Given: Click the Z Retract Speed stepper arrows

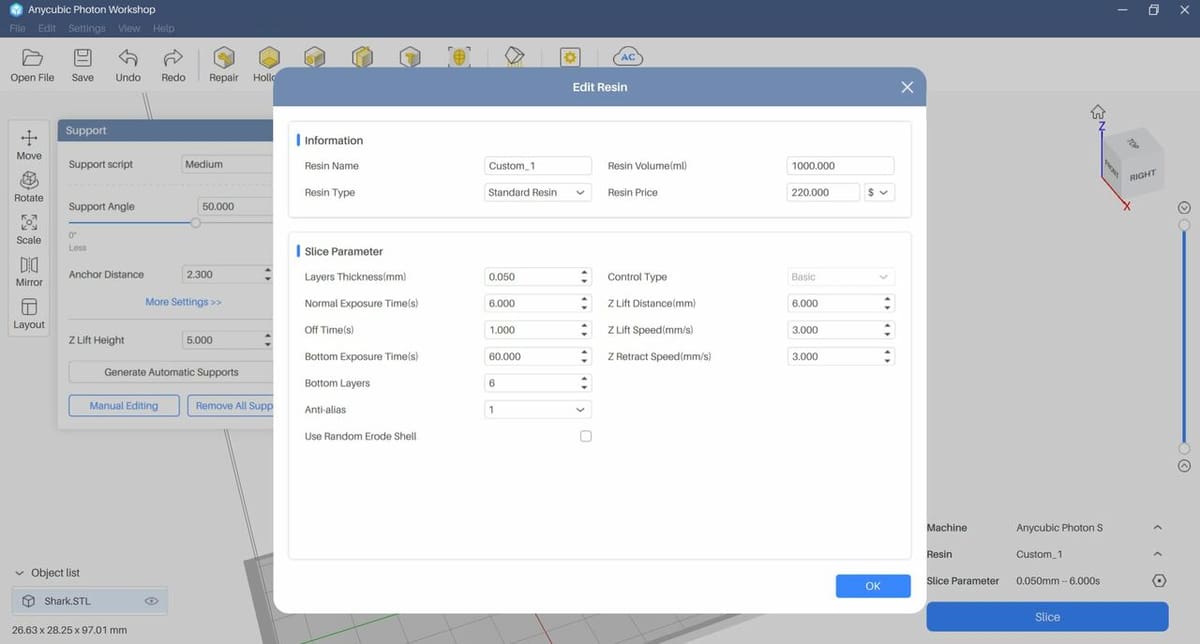Looking at the screenshot, I should point(889,356).
